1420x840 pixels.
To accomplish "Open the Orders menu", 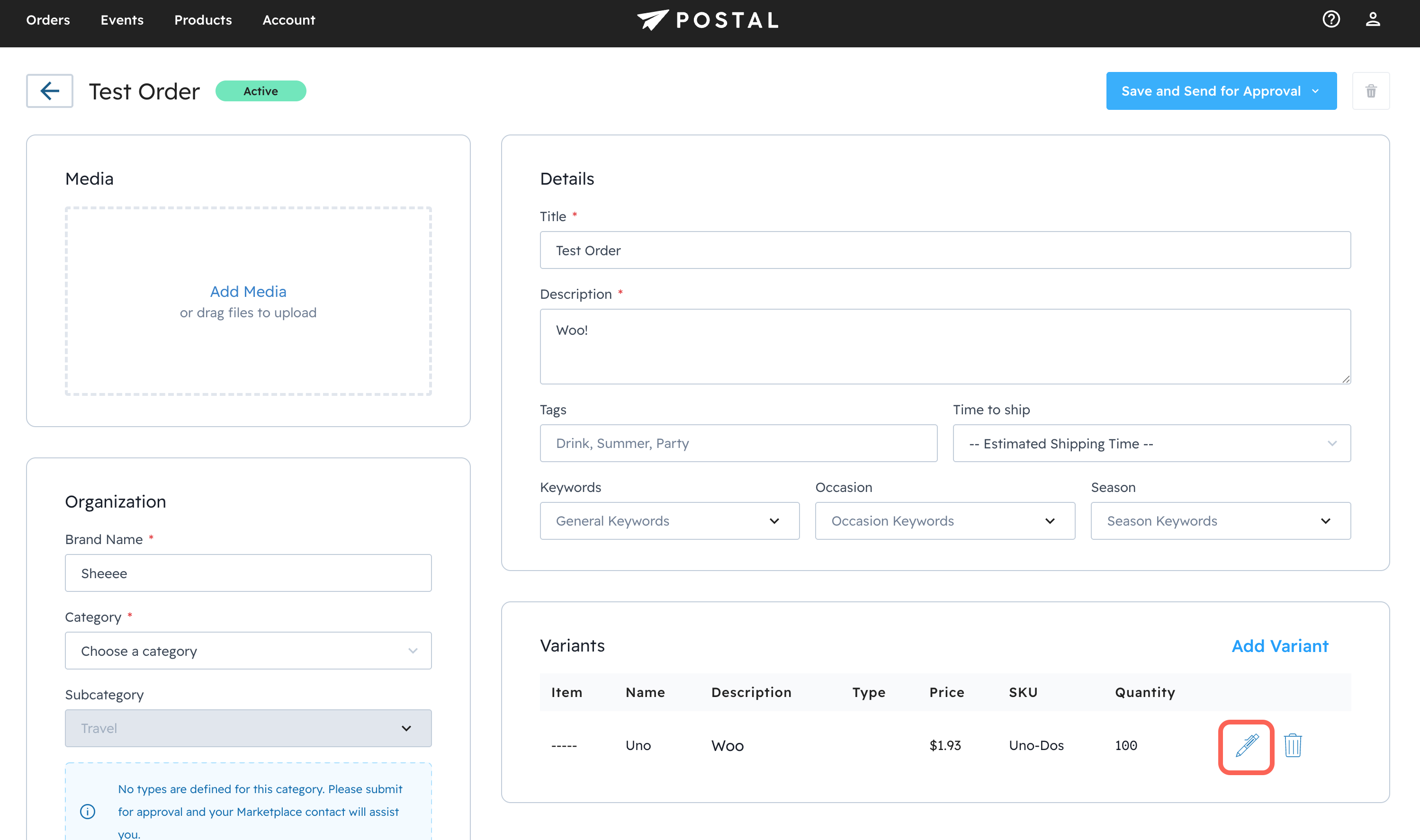I will (48, 20).
